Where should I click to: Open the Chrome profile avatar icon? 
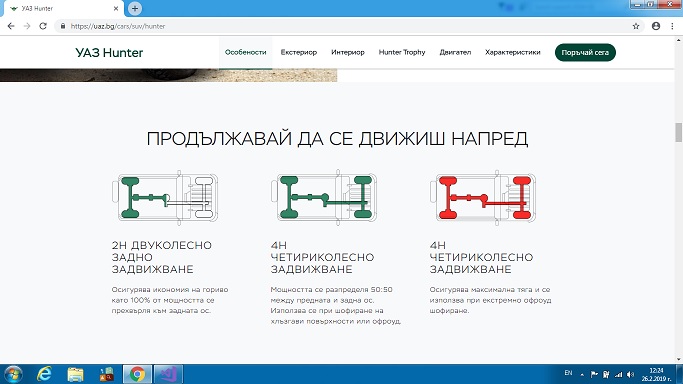656,26
